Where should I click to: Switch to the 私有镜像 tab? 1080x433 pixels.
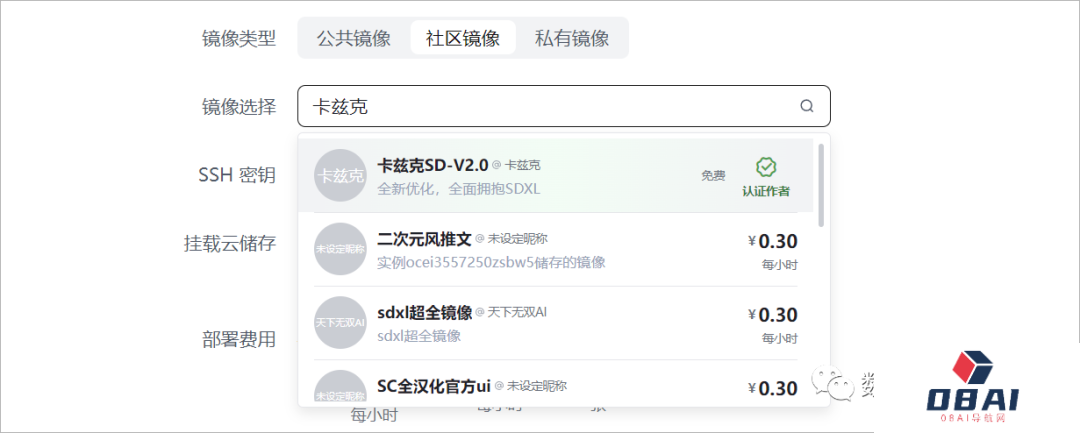(572, 38)
